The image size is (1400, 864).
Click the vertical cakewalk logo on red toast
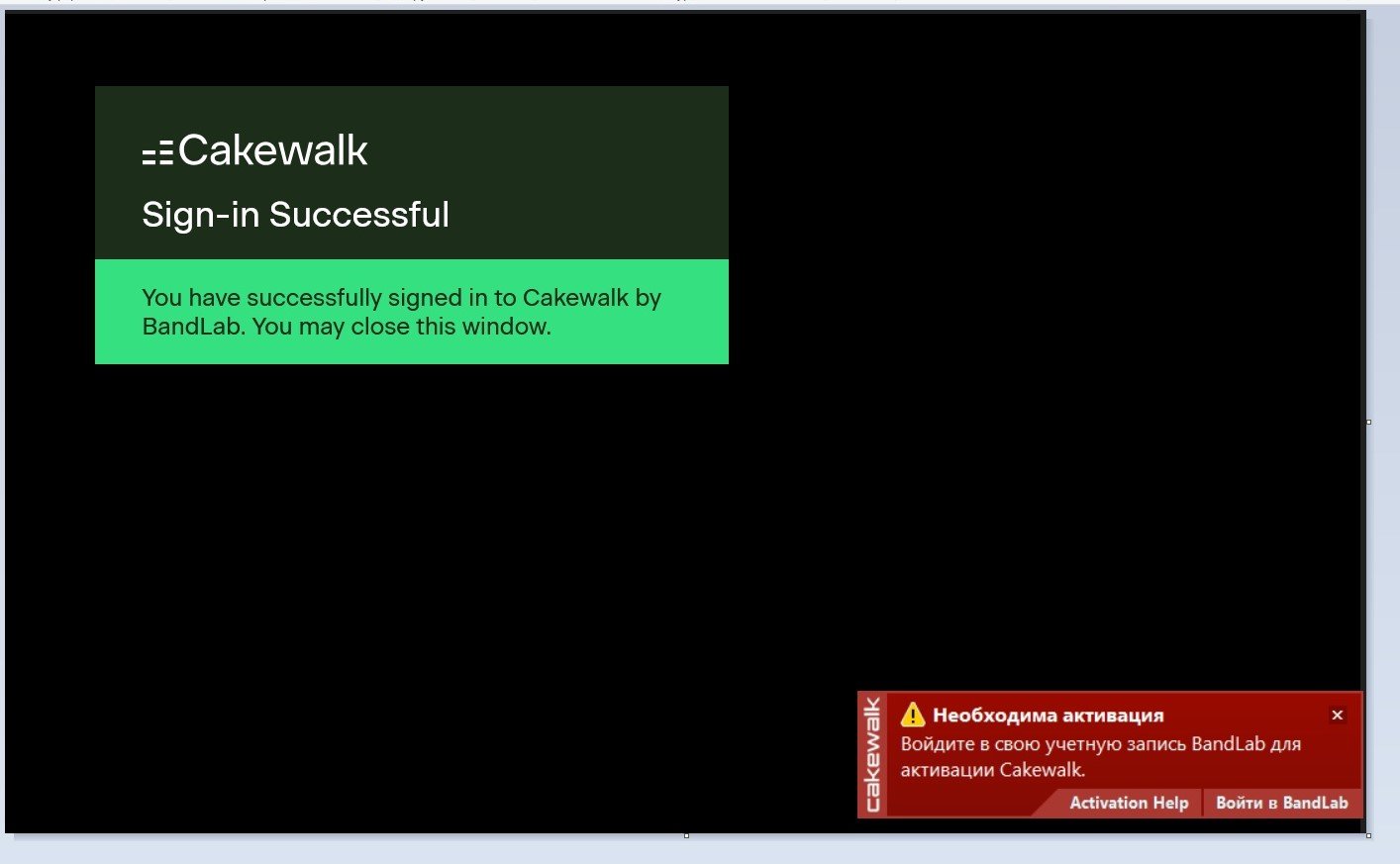[872, 754]
